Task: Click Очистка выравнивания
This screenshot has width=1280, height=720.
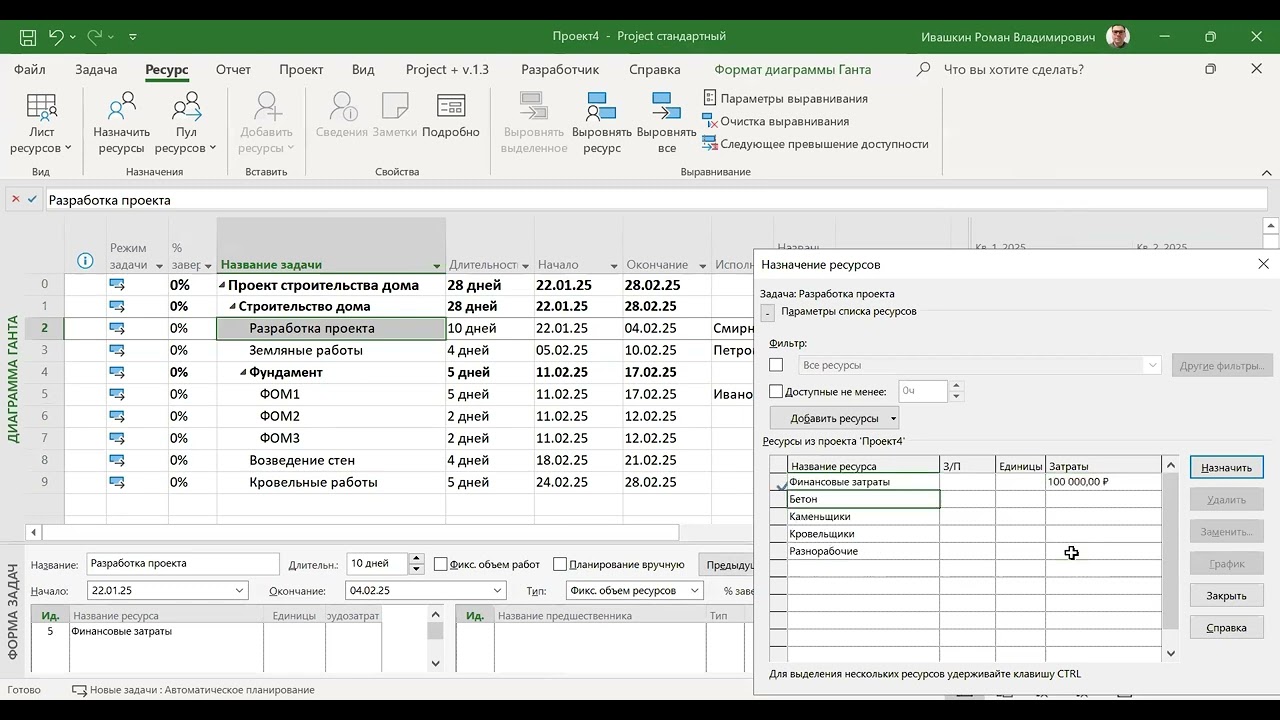Action: [x=776, y=121]
